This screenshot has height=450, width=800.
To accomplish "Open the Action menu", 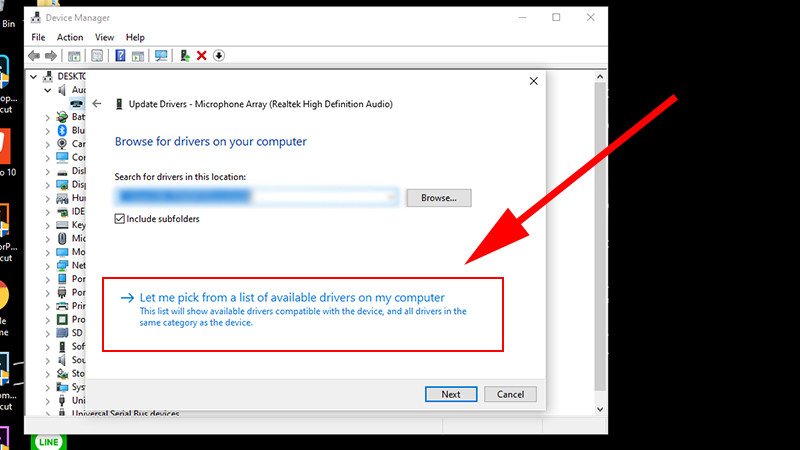I will click(x=70, y=37).
